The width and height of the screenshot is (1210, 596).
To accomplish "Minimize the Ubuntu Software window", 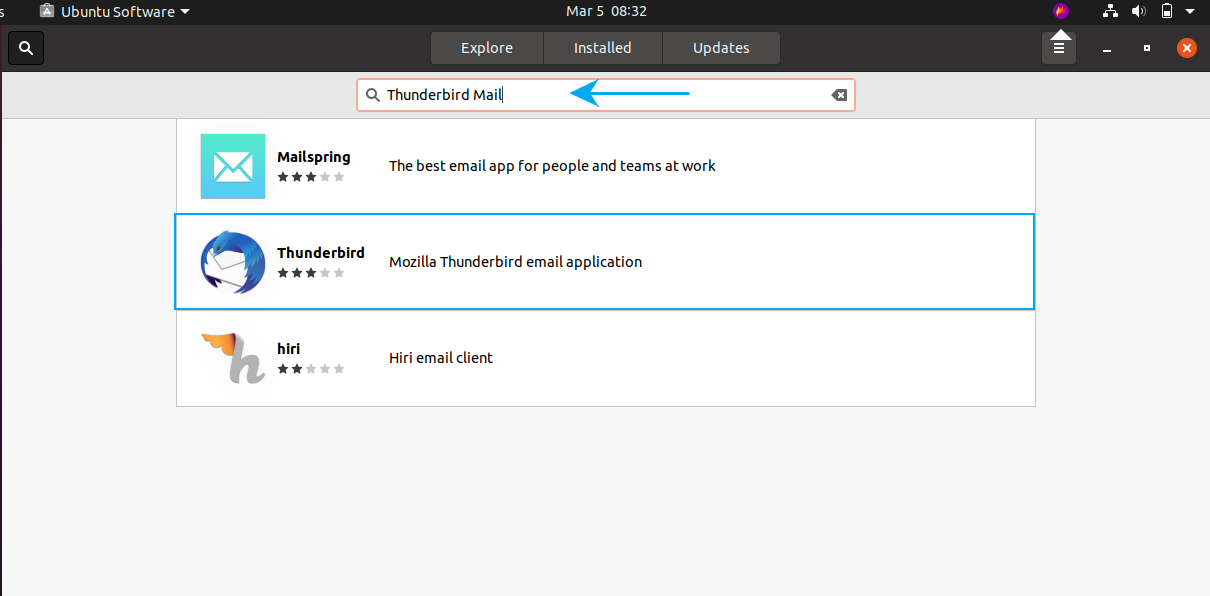I will 1107,48.
